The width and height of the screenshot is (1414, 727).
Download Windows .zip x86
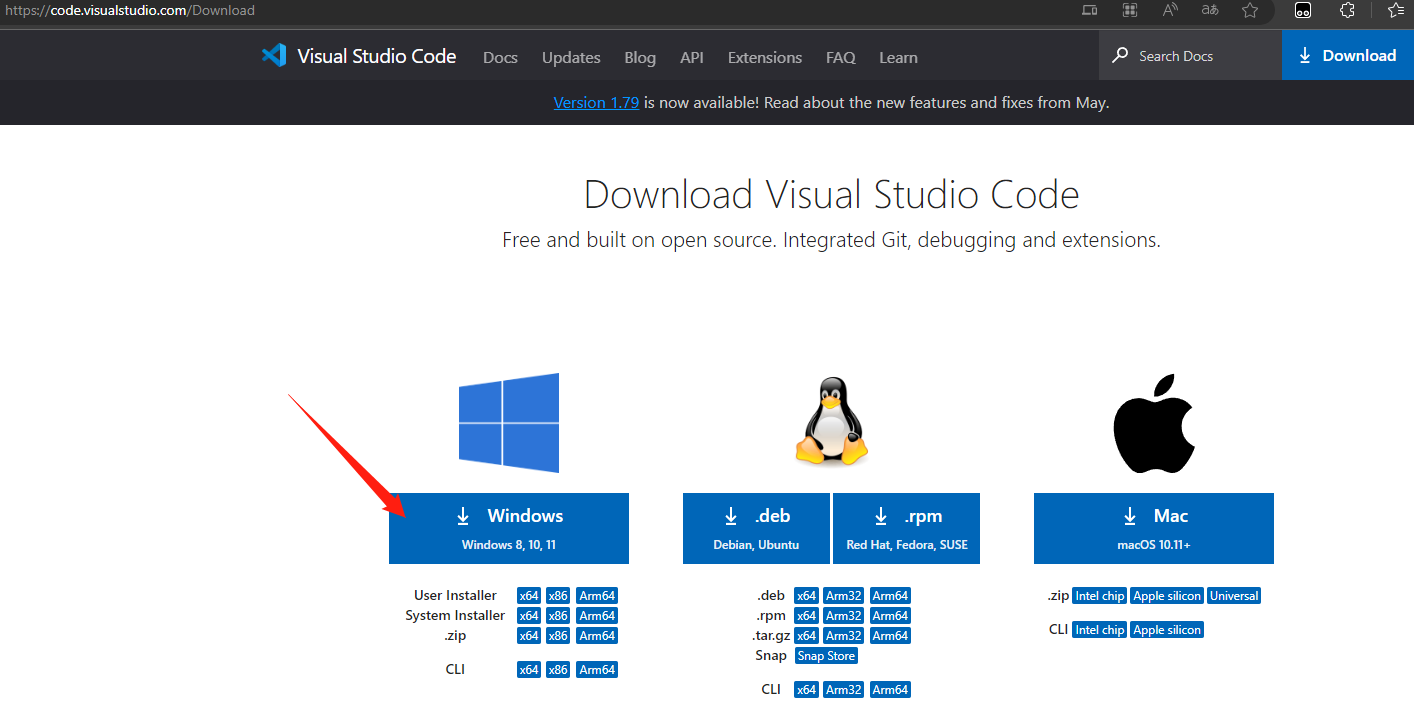pyautogui.click(x=558, y=636)
